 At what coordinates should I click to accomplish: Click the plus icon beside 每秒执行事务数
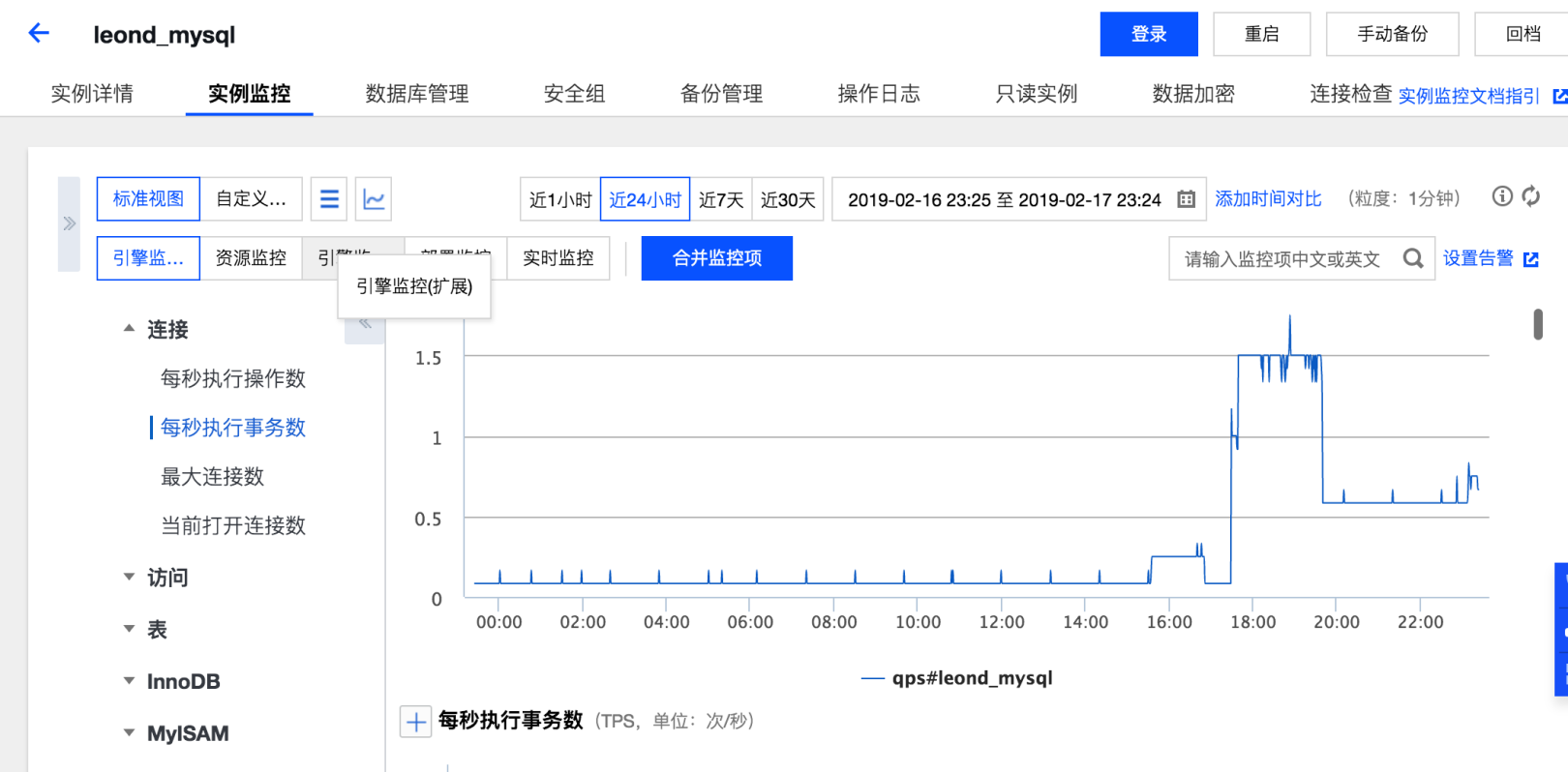(416, 721)
